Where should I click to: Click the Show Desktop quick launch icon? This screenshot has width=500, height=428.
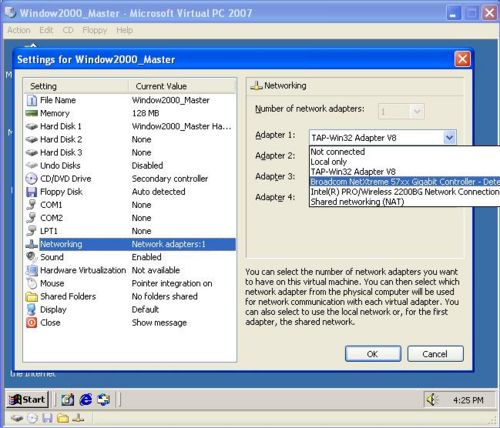click(68, 399)
